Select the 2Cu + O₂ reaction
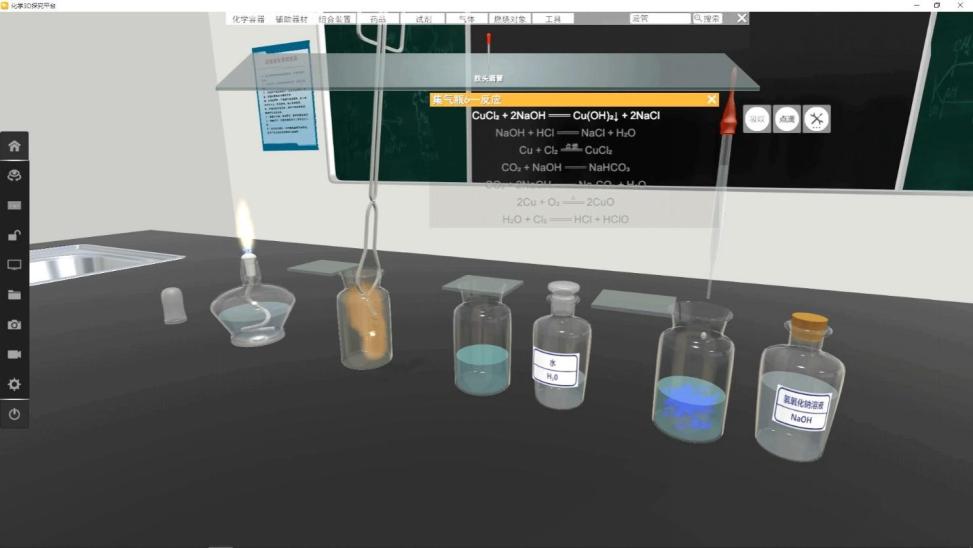Screen dimensions: 973x548 click(565, 202)
